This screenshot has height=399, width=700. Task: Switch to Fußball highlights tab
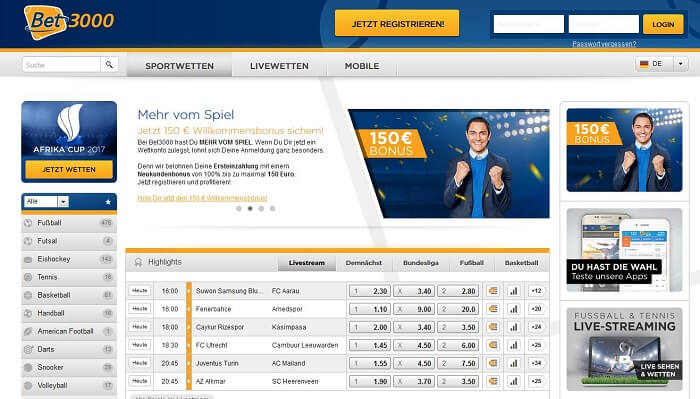(x=472, y=263)
